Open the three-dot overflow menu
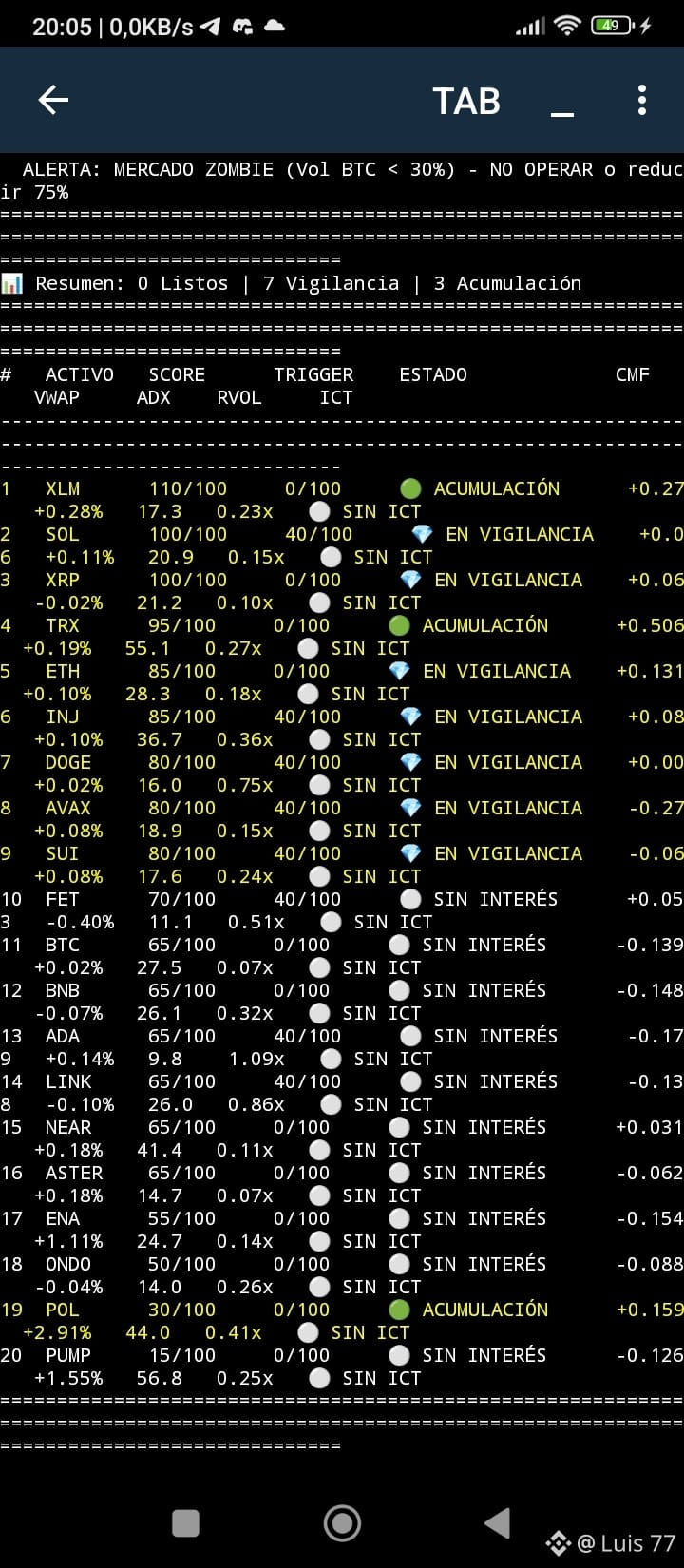684x1568 pixels. click(x=642, y=100)
